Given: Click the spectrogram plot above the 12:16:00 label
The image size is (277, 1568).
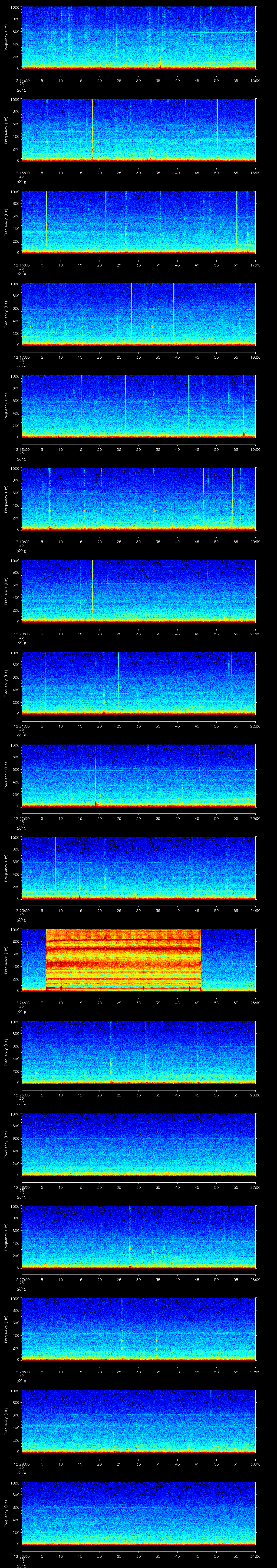Looking at the screenshot, I should pyautogui.click(x=138, y=222).
